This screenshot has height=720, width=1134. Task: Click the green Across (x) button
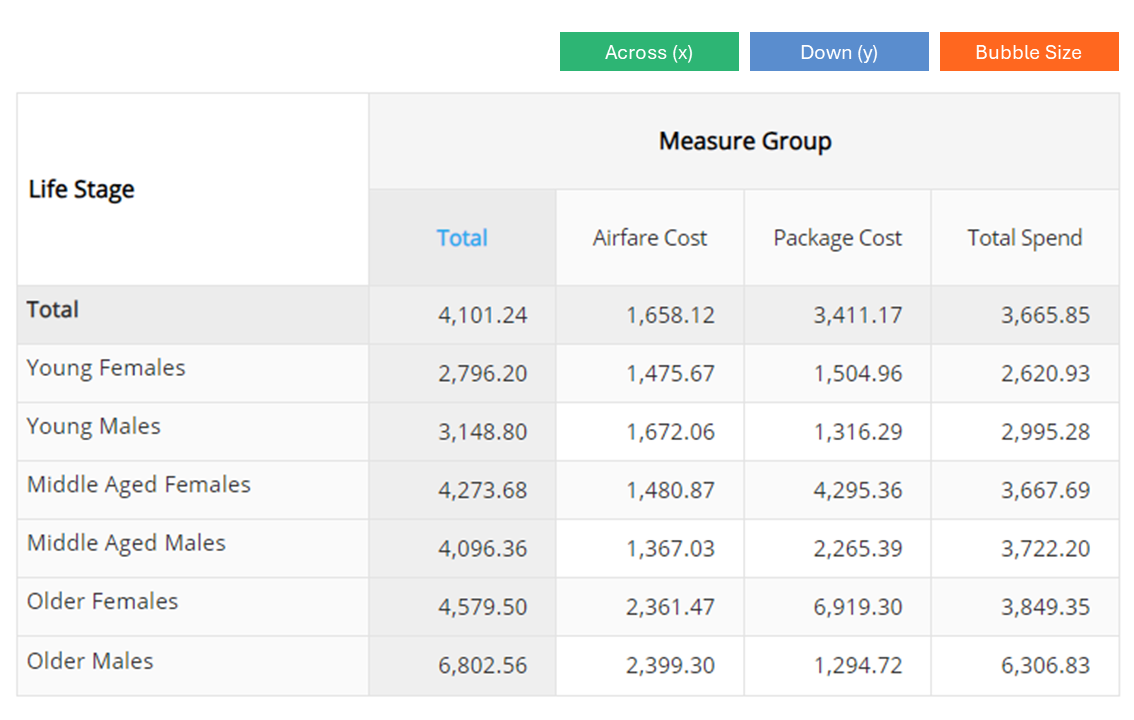click(x=649, y=51)
